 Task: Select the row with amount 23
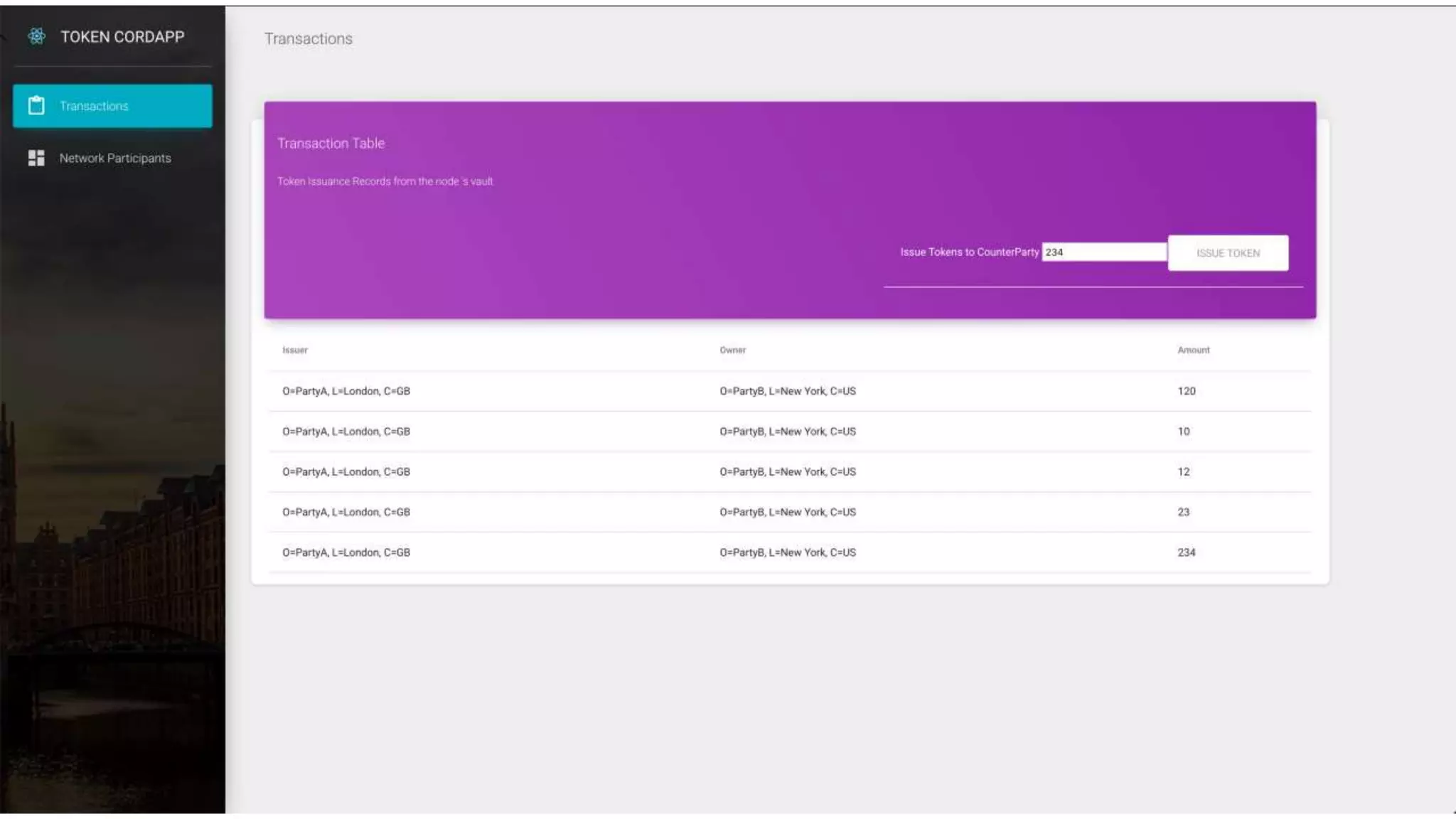click(x=789, y=512)
